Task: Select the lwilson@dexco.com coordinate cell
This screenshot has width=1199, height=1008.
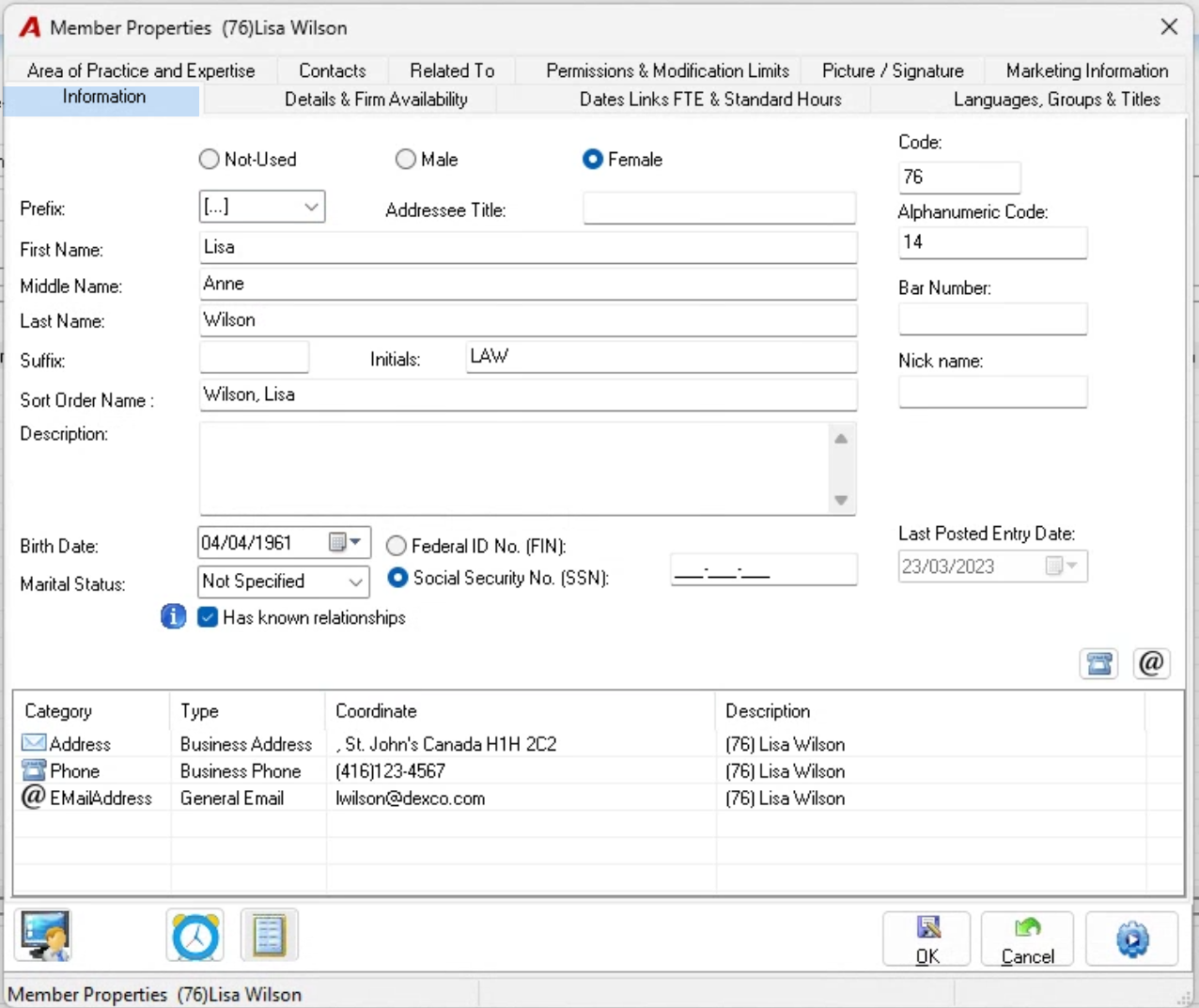Action: pos(521,798)
